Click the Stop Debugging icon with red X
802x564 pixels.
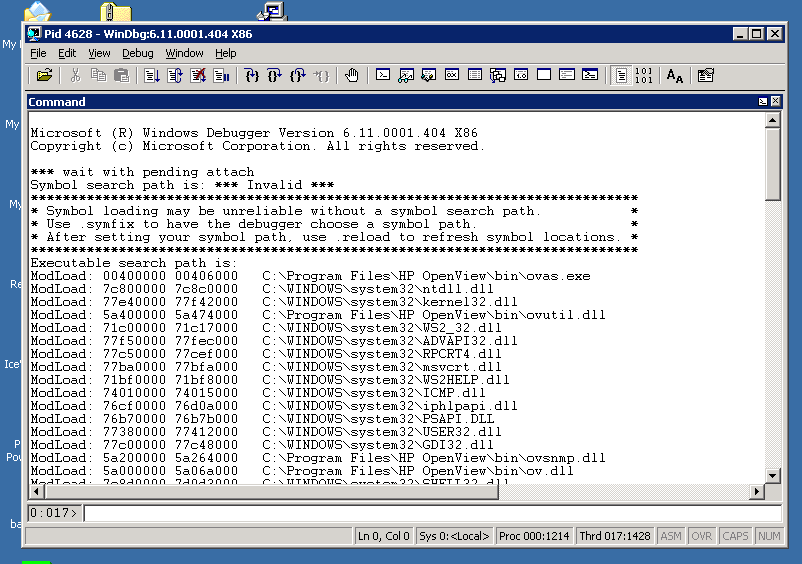(x=198, y=76)
